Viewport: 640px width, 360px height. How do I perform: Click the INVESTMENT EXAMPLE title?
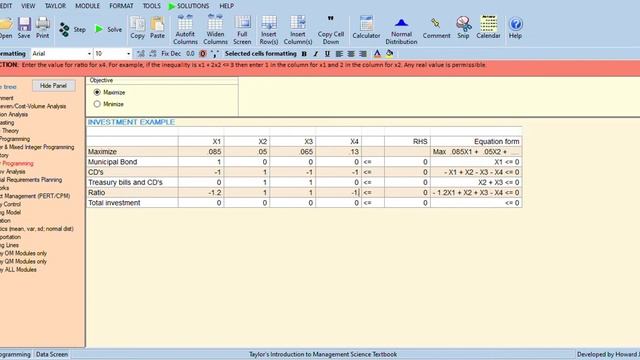[x=131, y=122]
